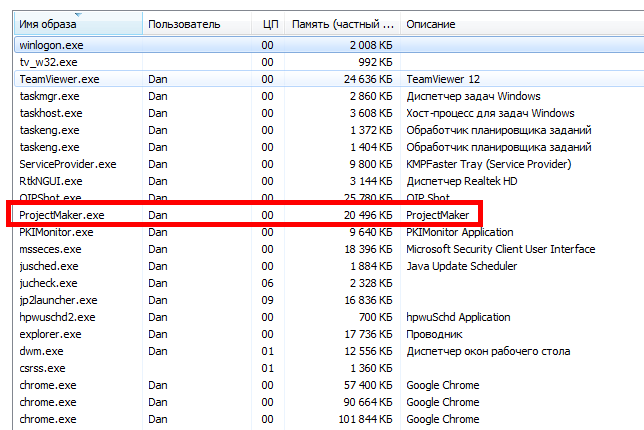Select the taskeng.exe row with 1 404 КБ

point(329,147)
